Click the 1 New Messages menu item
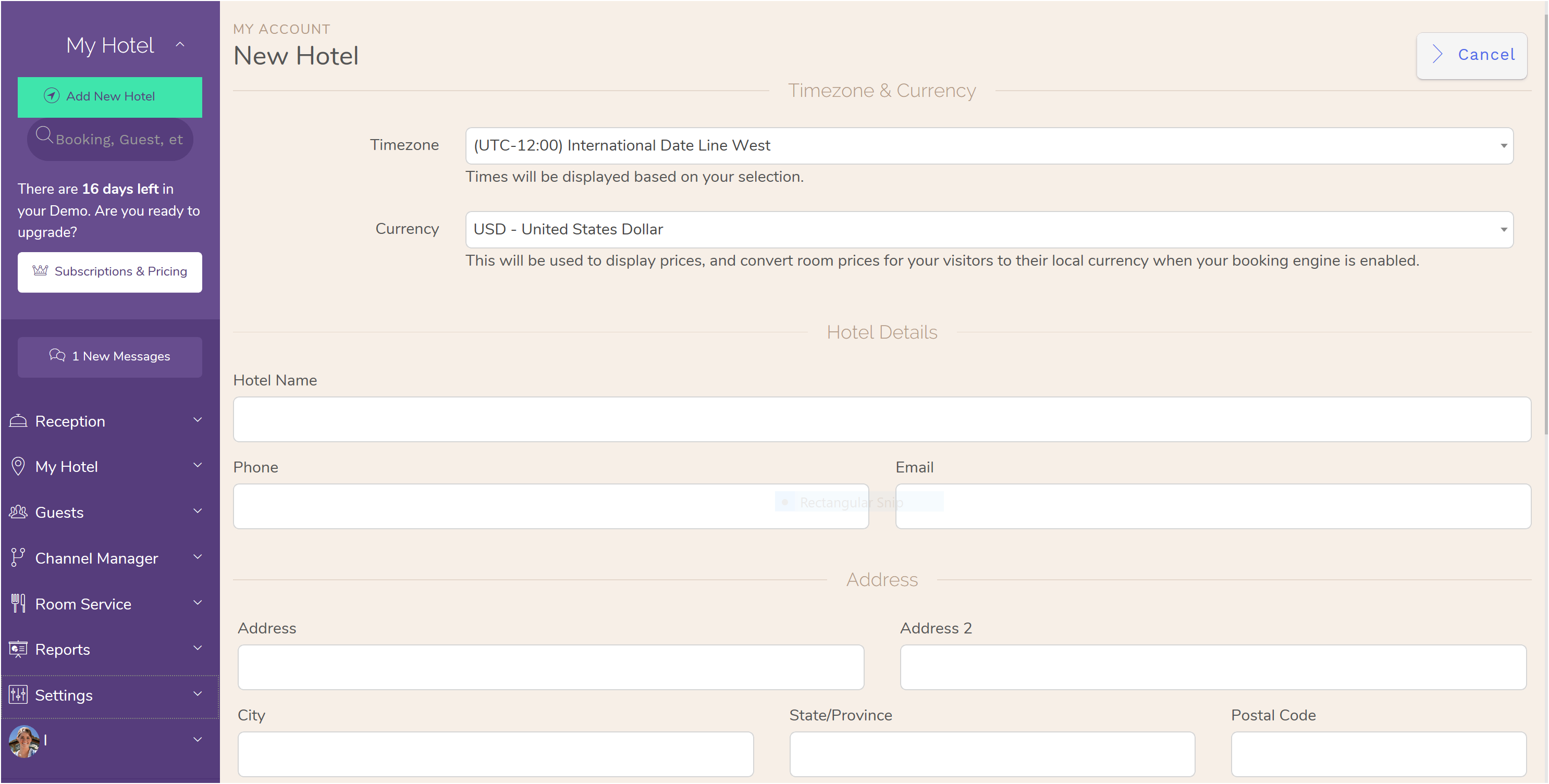The width and height of the screenshot is (1549, 784). (x=111, y=356)
